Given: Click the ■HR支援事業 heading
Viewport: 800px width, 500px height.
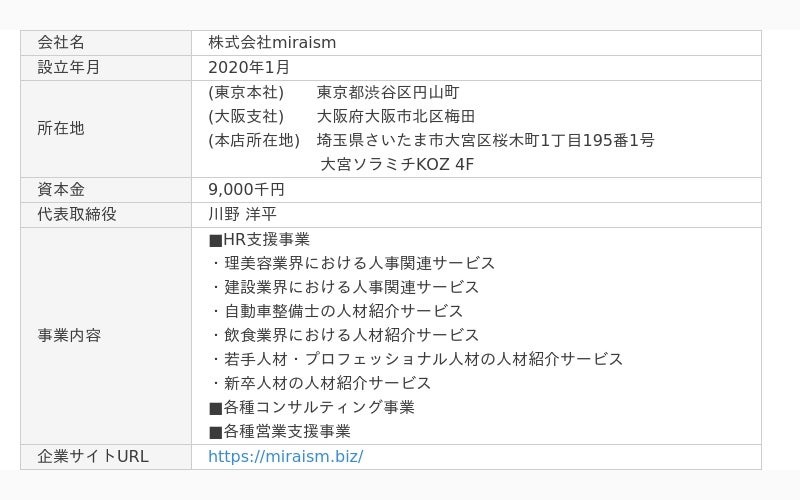Looking at the screenshot, I should point(259,239).
